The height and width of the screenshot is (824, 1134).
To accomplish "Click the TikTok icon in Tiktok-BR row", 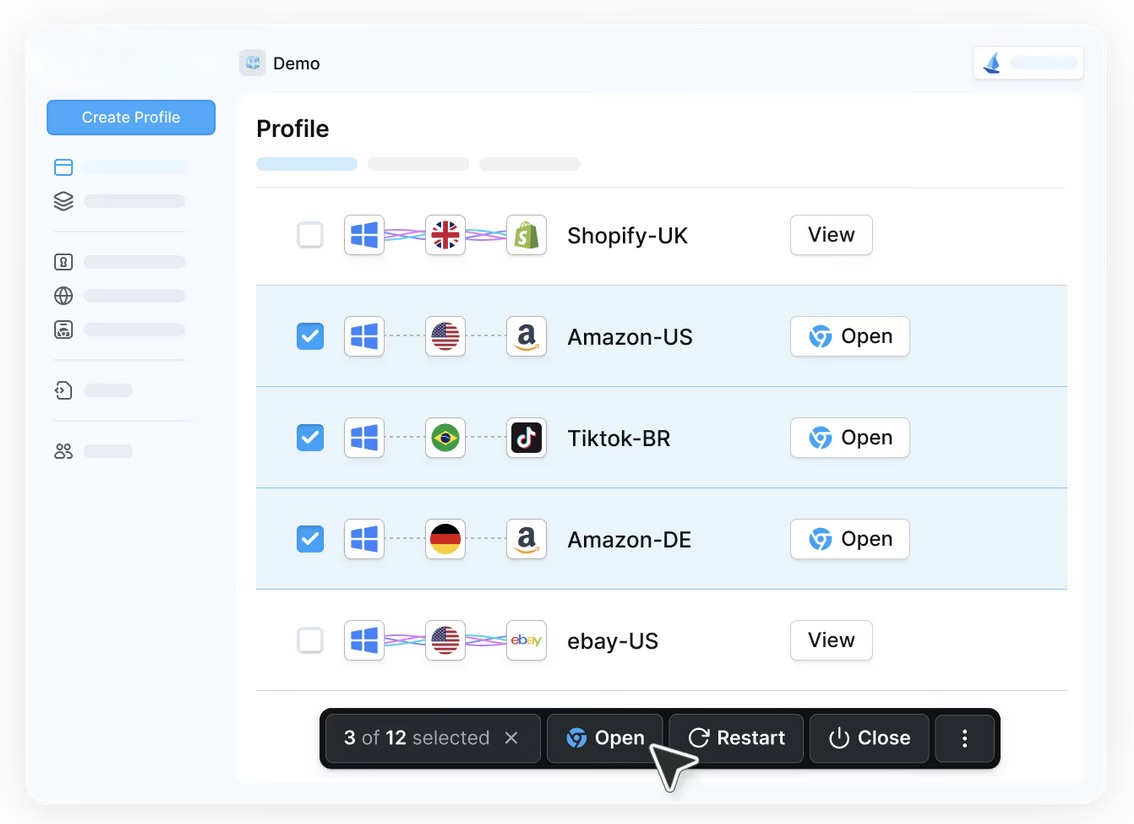I will pos(526,438).
